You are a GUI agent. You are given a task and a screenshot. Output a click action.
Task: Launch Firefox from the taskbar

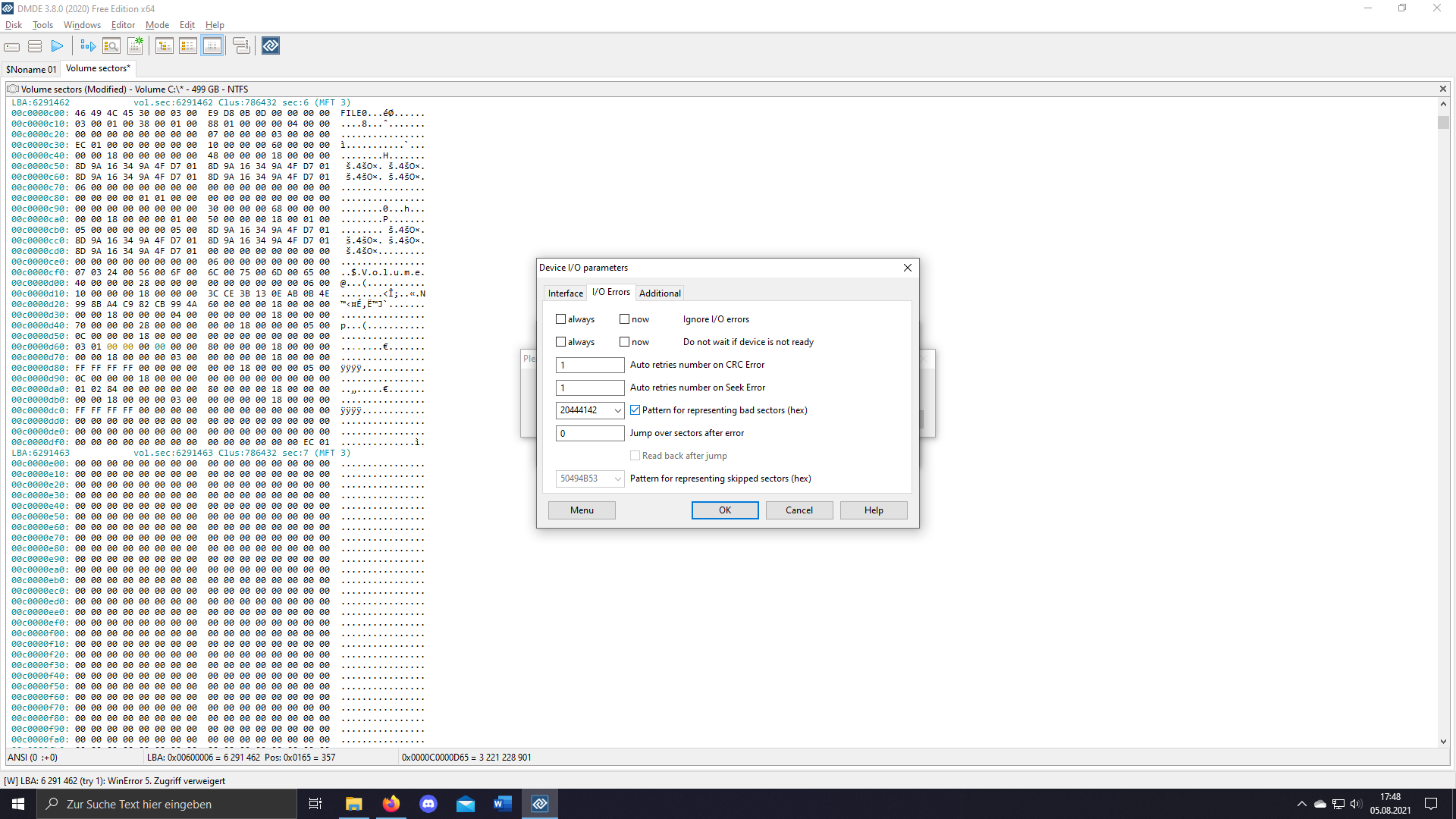391,803
